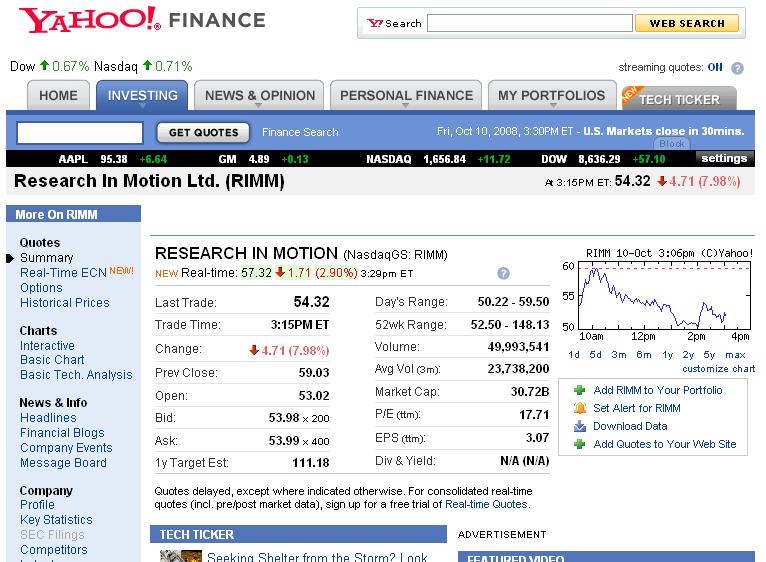Open the customize chart link
Screen dimensions: 766x562
[719, 369]
